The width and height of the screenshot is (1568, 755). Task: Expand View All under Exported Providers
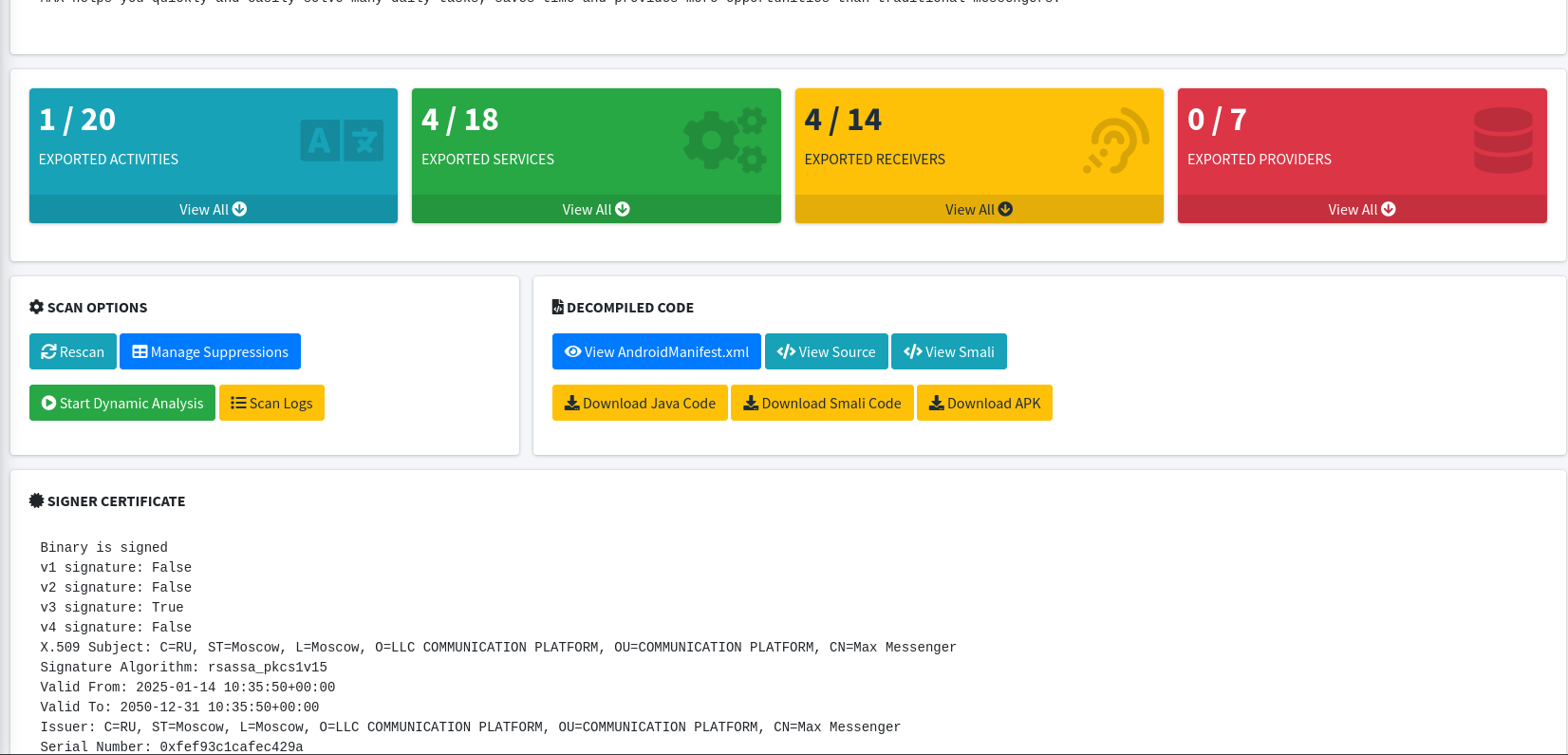pos(1361,209)
